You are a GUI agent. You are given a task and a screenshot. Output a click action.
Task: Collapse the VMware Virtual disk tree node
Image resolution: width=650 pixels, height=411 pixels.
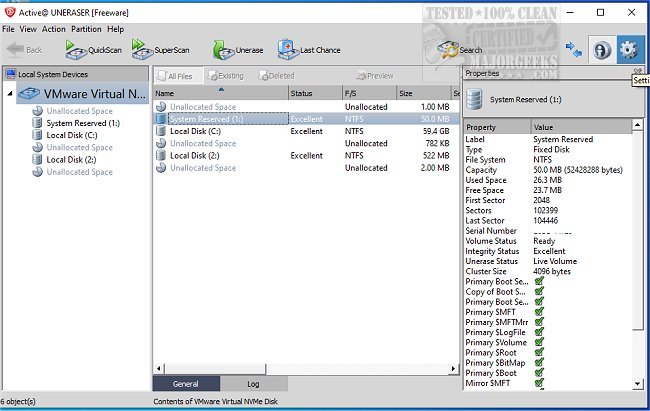point(10,94)
